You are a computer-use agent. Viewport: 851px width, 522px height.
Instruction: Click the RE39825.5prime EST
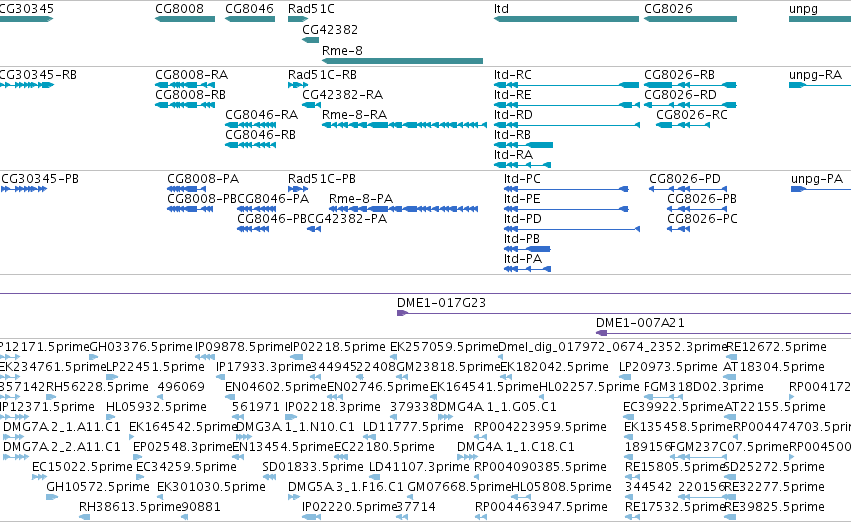pos(731,518)
